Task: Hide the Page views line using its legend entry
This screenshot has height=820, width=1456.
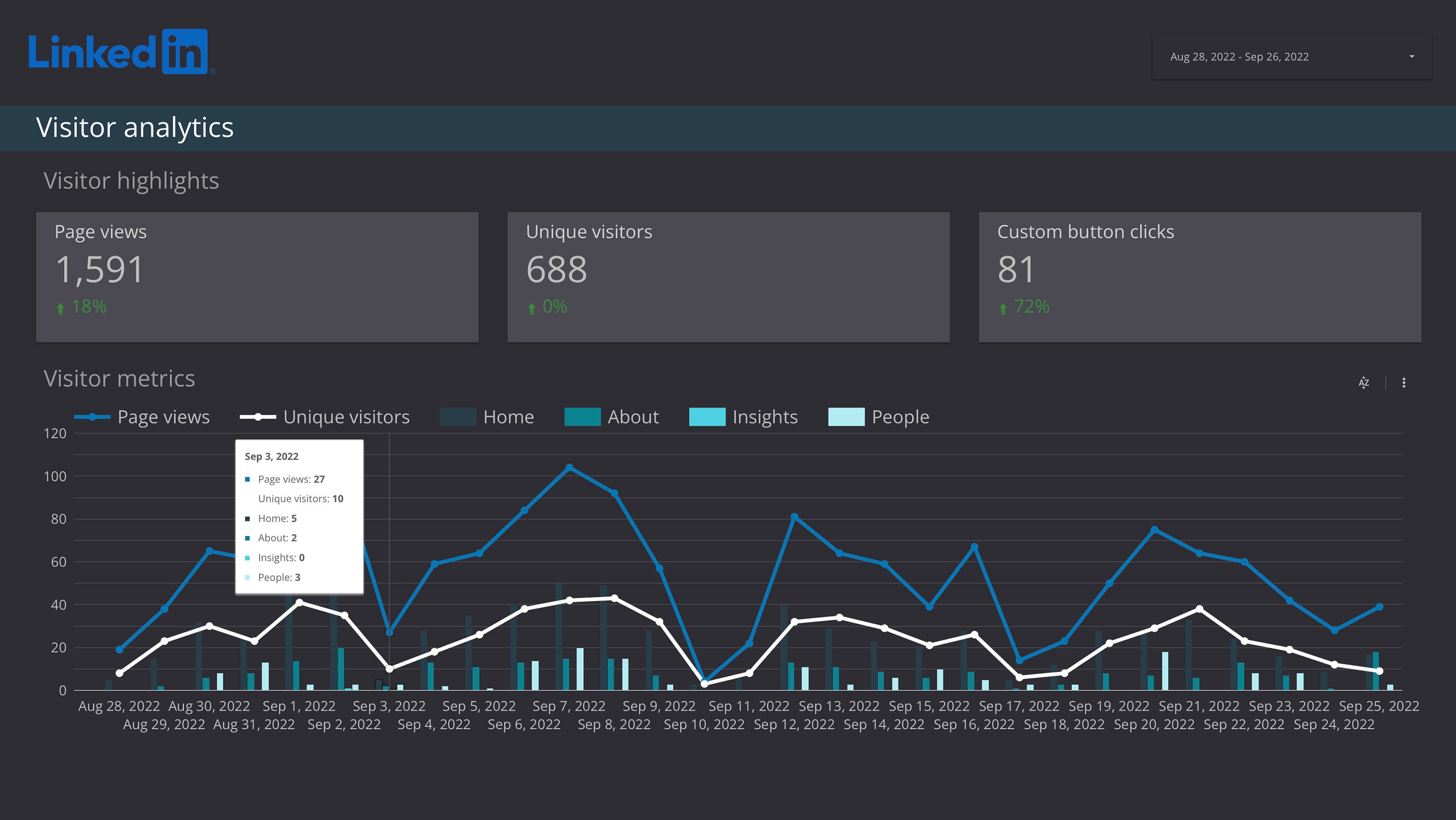Action: click(164, 417)
